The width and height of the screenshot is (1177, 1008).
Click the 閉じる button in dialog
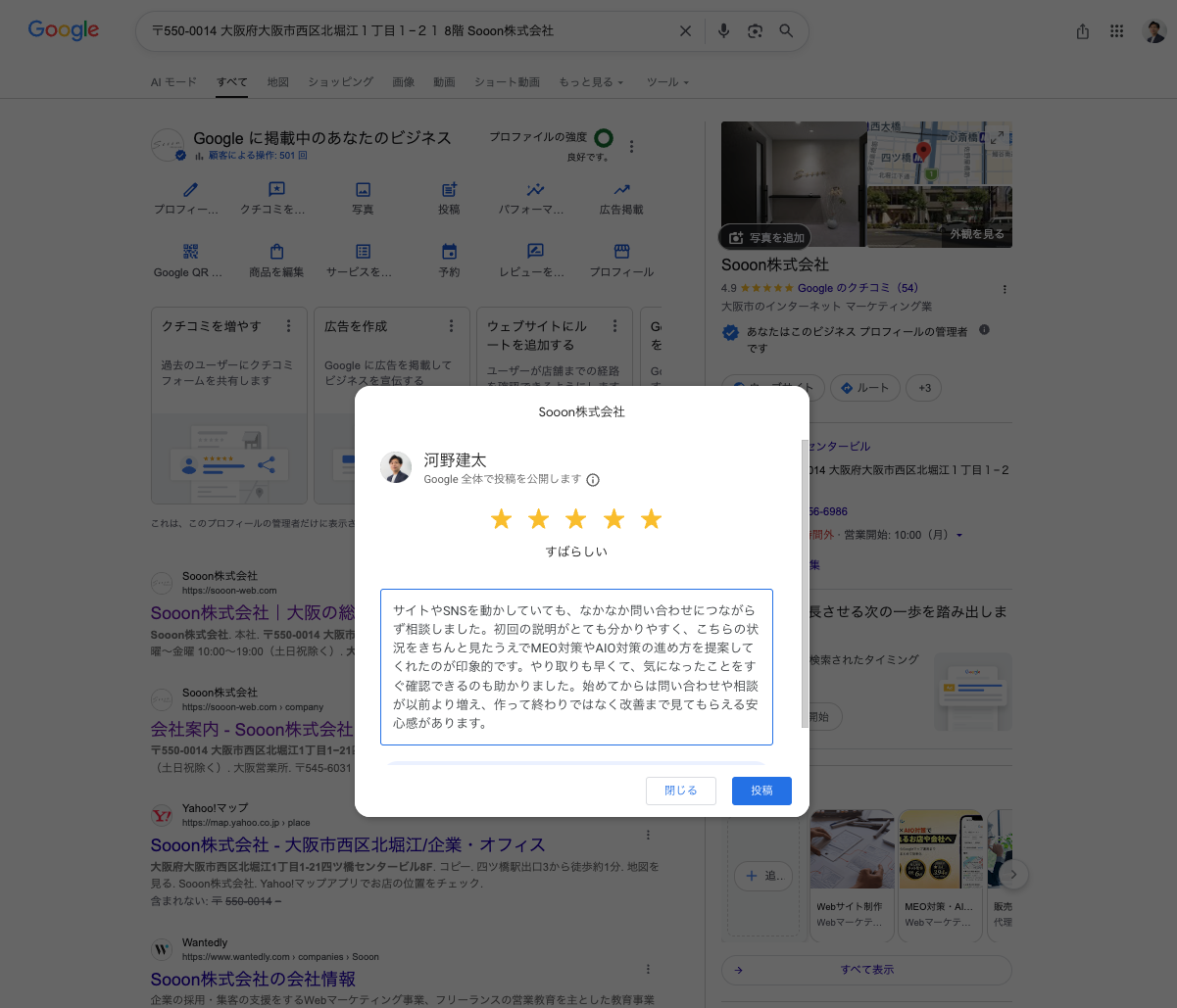click(681, 791)
